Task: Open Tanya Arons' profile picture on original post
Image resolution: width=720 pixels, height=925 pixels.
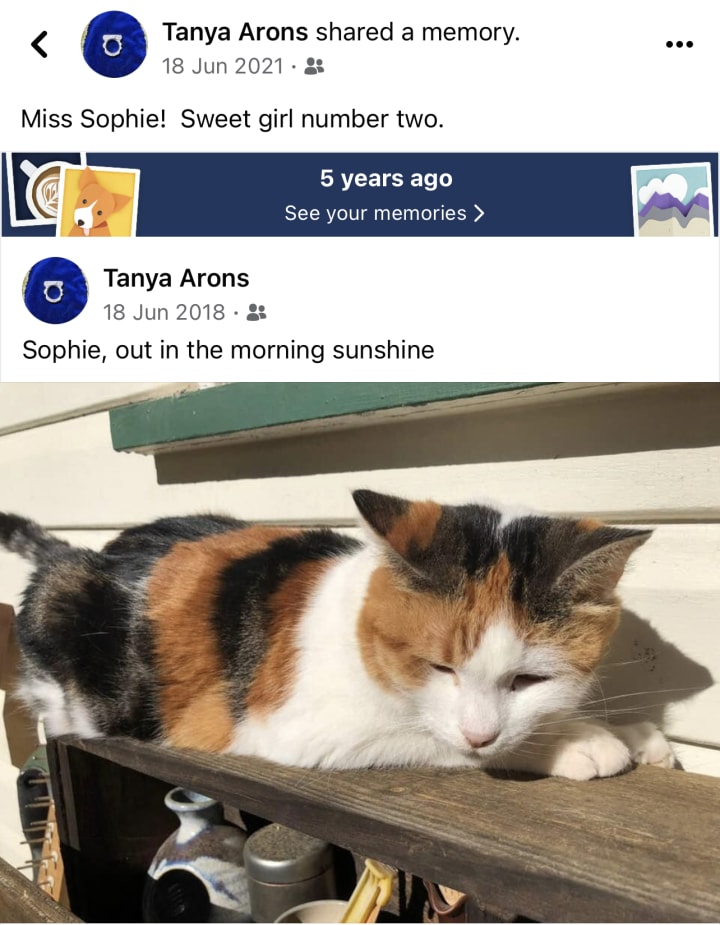Action: 55,290
